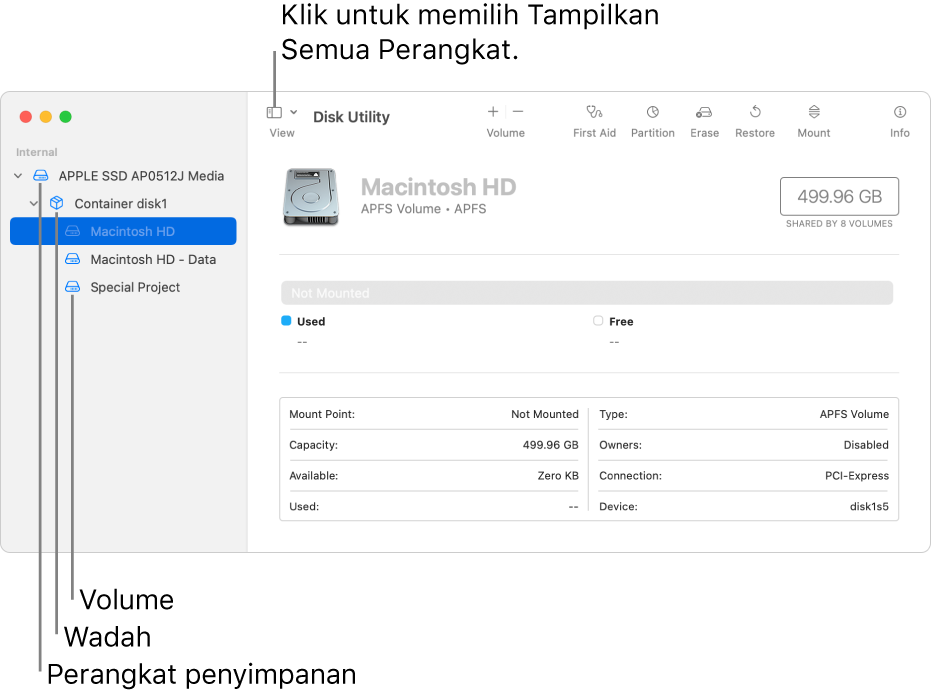Remove volume with the minus icon
Viewport: 931px width, 697px height.
518,112
